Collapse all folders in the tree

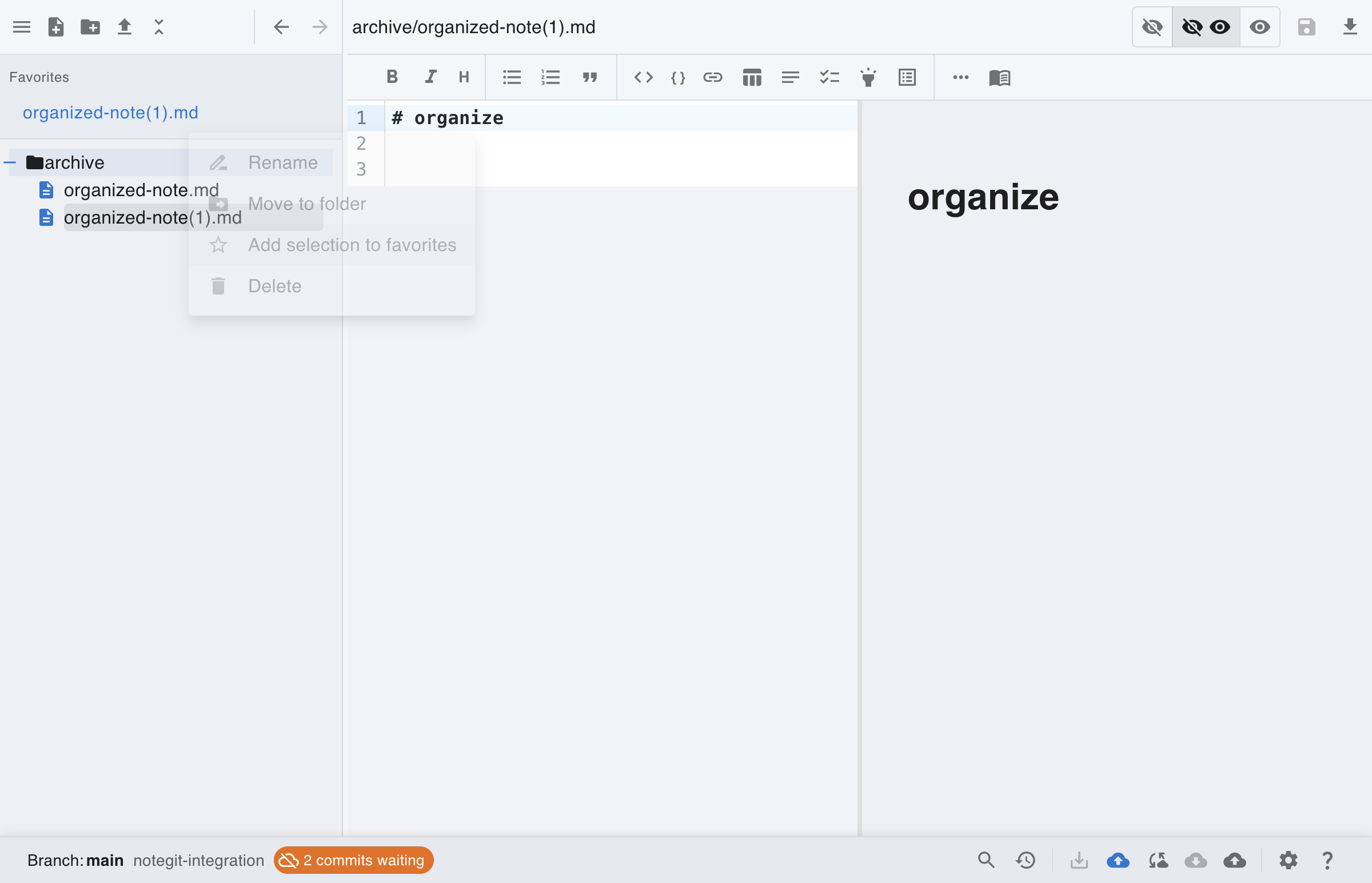pos(159,27)
